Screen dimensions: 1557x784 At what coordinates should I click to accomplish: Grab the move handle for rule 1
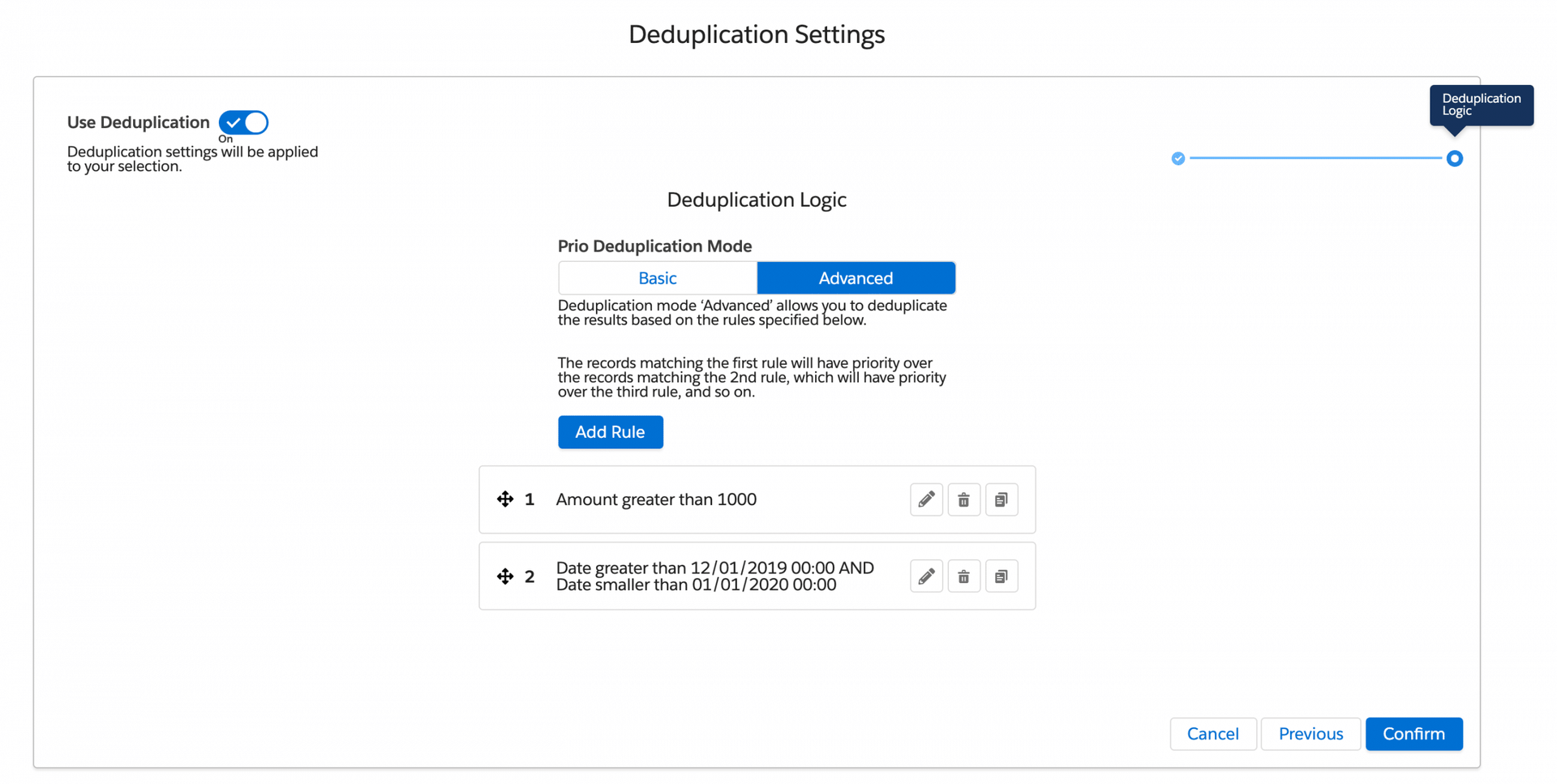[x=505, y=499]
